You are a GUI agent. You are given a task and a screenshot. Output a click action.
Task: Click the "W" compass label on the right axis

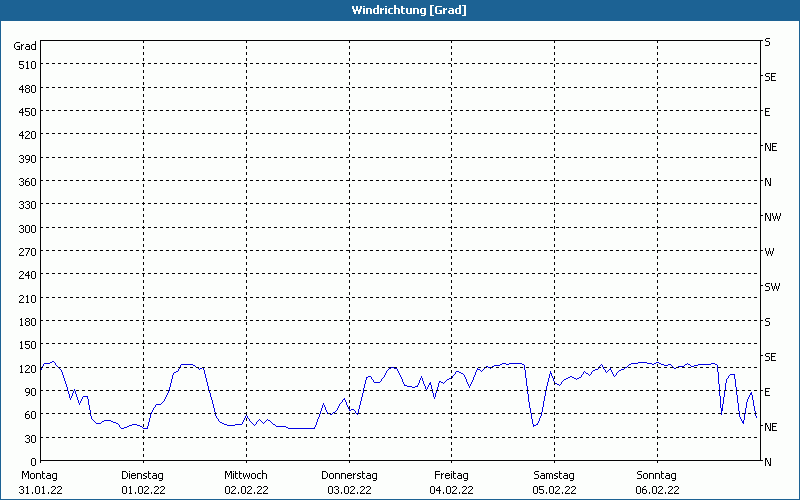(769, 252)
